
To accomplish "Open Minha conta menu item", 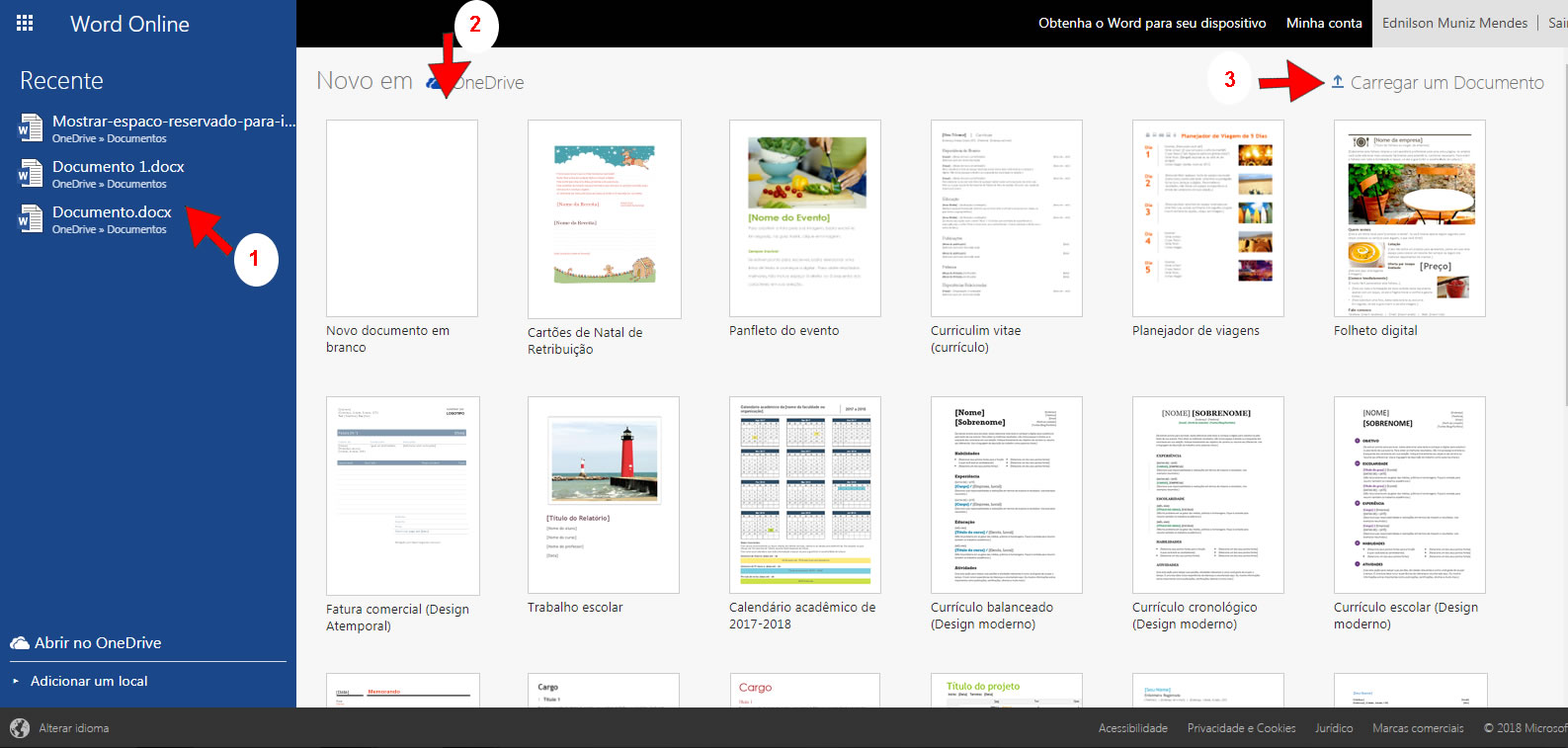I will pyautogui.click(x=1324, y=24).
